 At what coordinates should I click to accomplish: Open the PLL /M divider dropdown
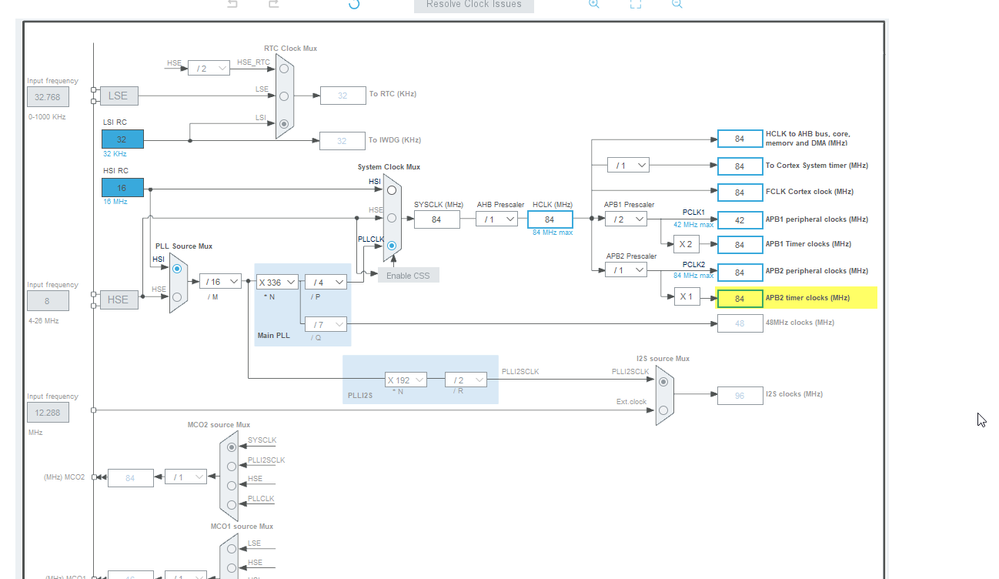click(x=220, y=282)
